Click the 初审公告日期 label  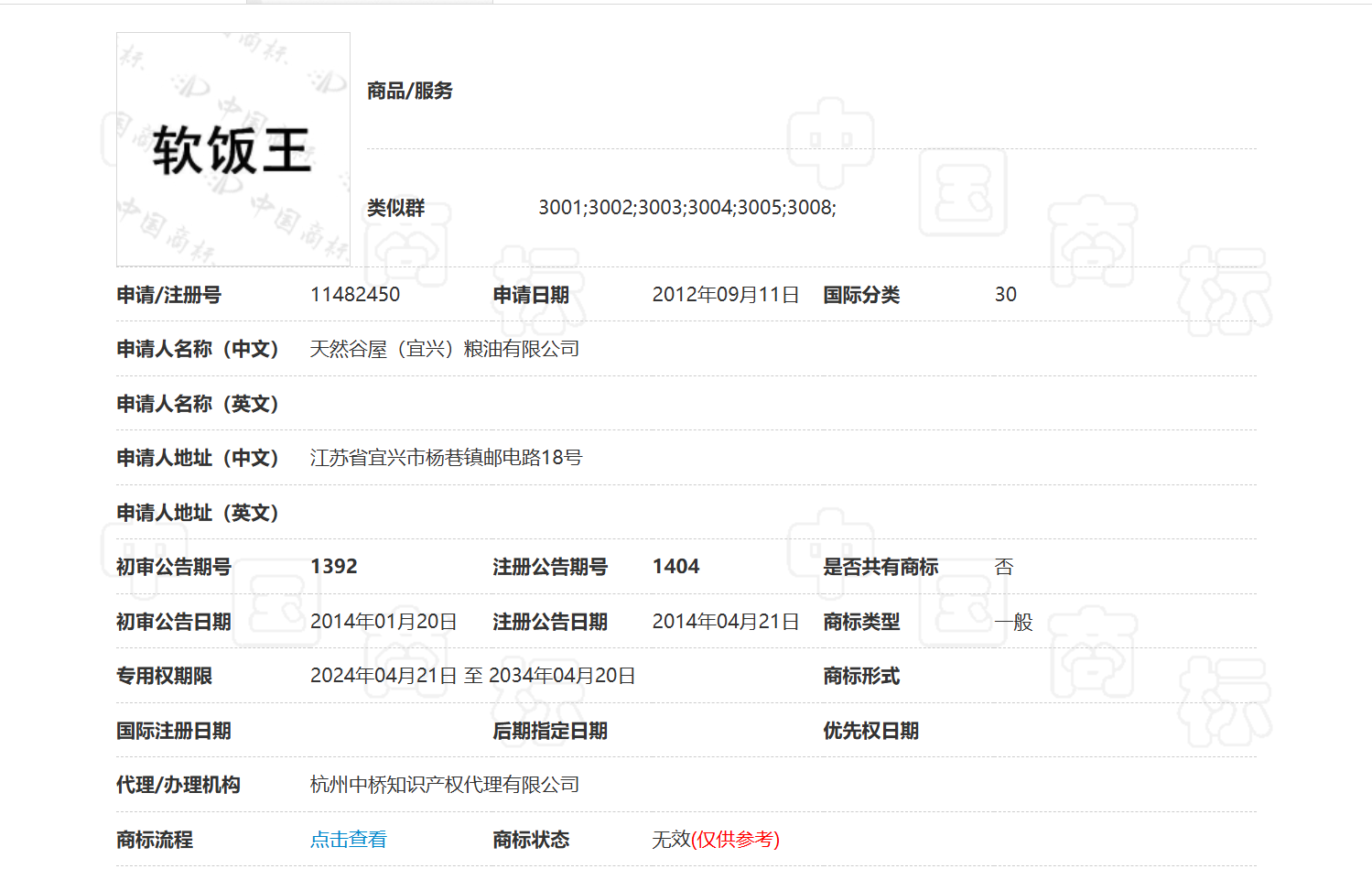click(174, 622)
